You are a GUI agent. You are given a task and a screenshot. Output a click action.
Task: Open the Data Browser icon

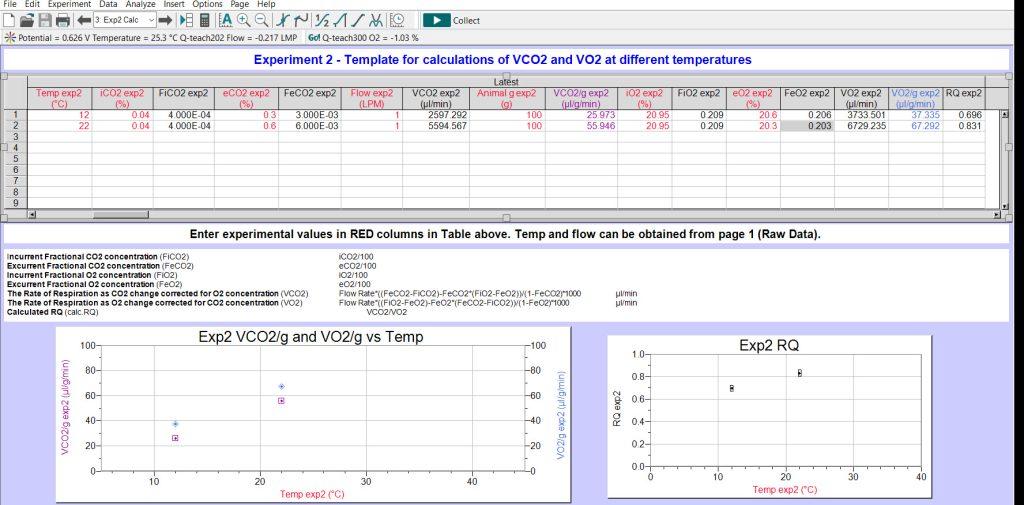click(x=186, y=20)
